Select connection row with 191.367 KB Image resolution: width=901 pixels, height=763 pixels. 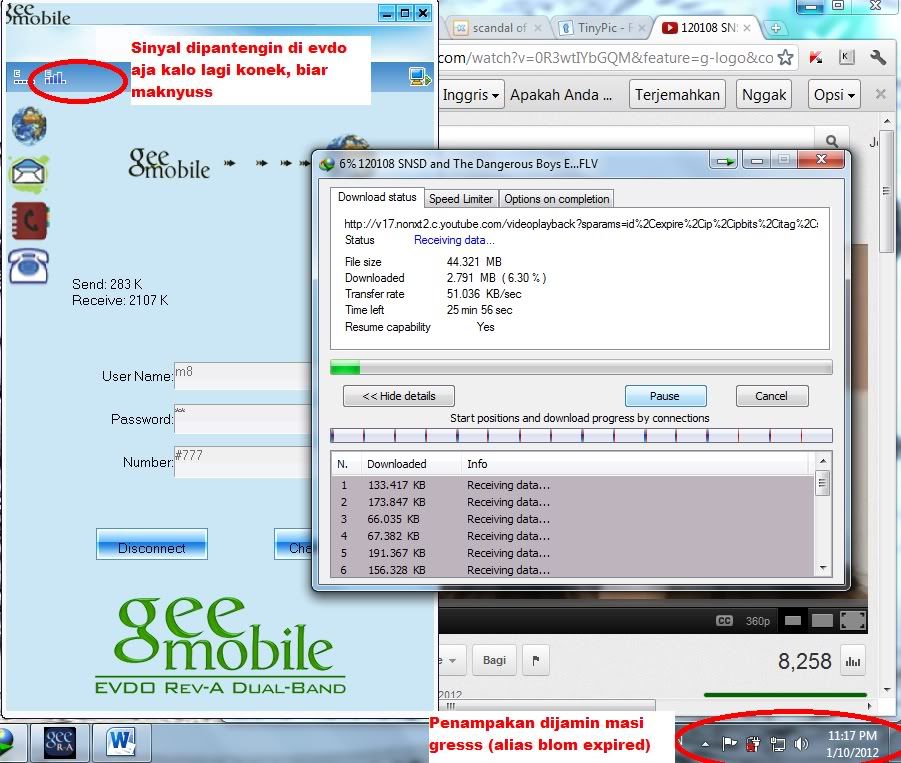[572, 553]
